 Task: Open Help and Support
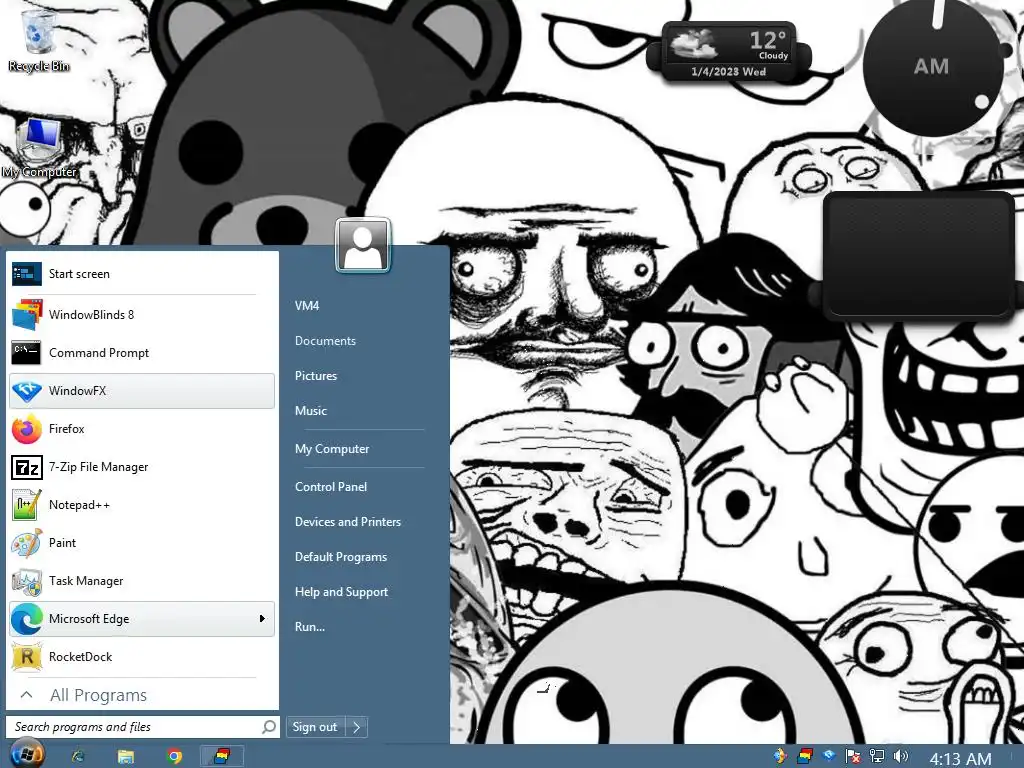[342, 592]
